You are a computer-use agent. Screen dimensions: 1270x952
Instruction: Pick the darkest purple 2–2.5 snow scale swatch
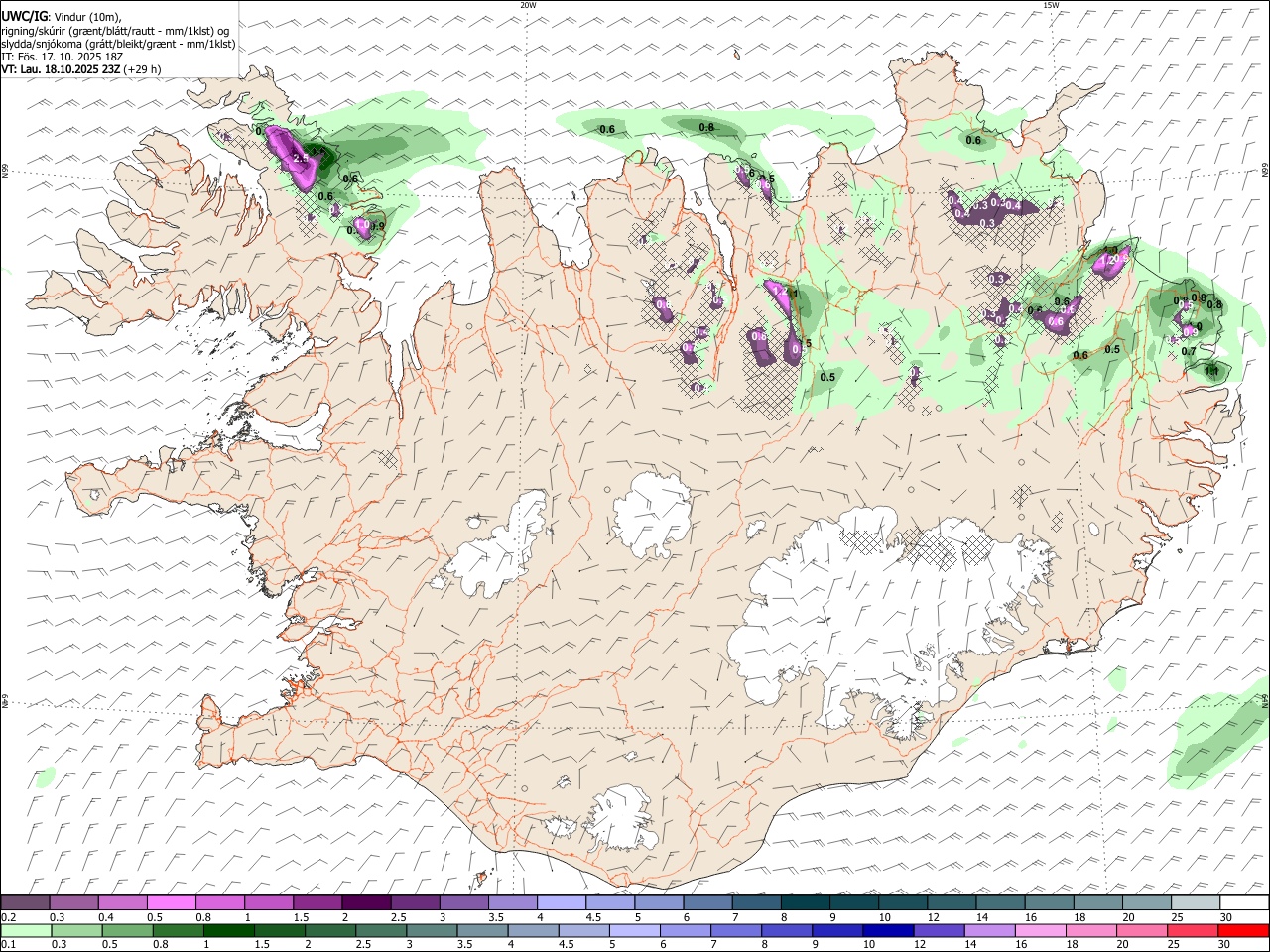[366, 903]
